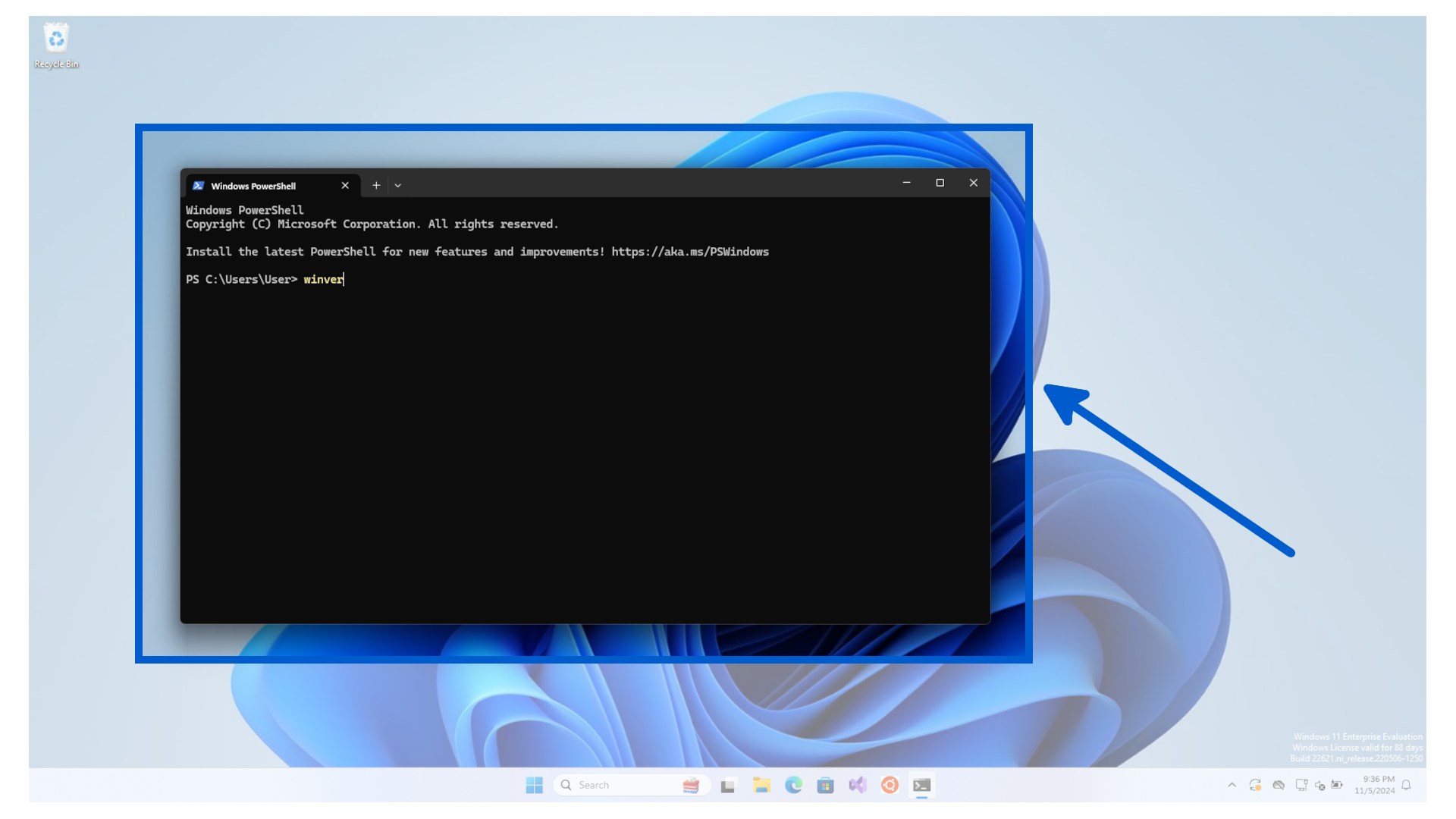Click the Terminal icon in the taskbar
Viewport: 1456px width, 819px height.
(921, 785)
